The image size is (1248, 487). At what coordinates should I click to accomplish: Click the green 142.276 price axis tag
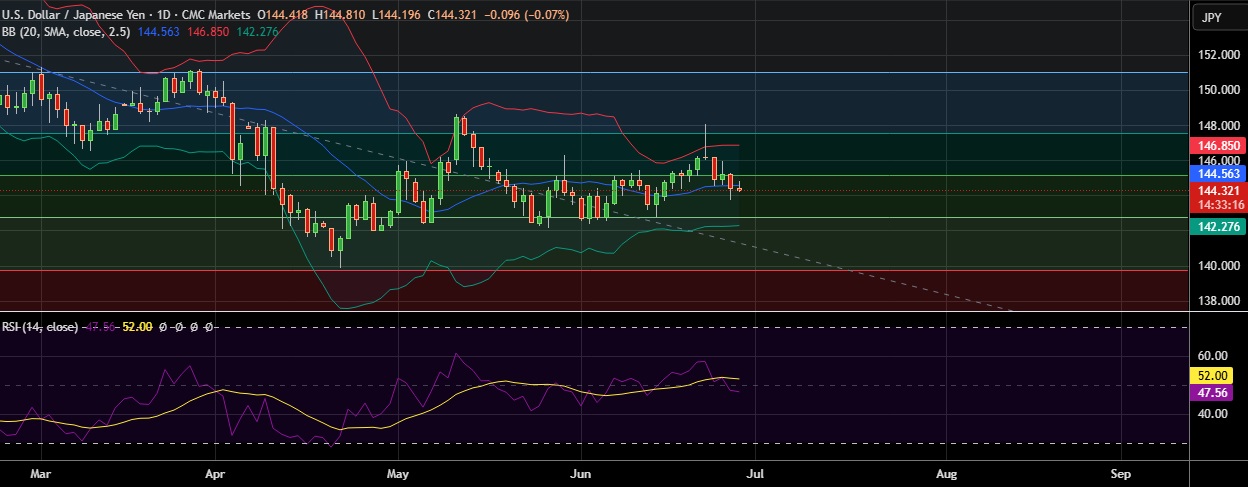(x=1218, y=227)
